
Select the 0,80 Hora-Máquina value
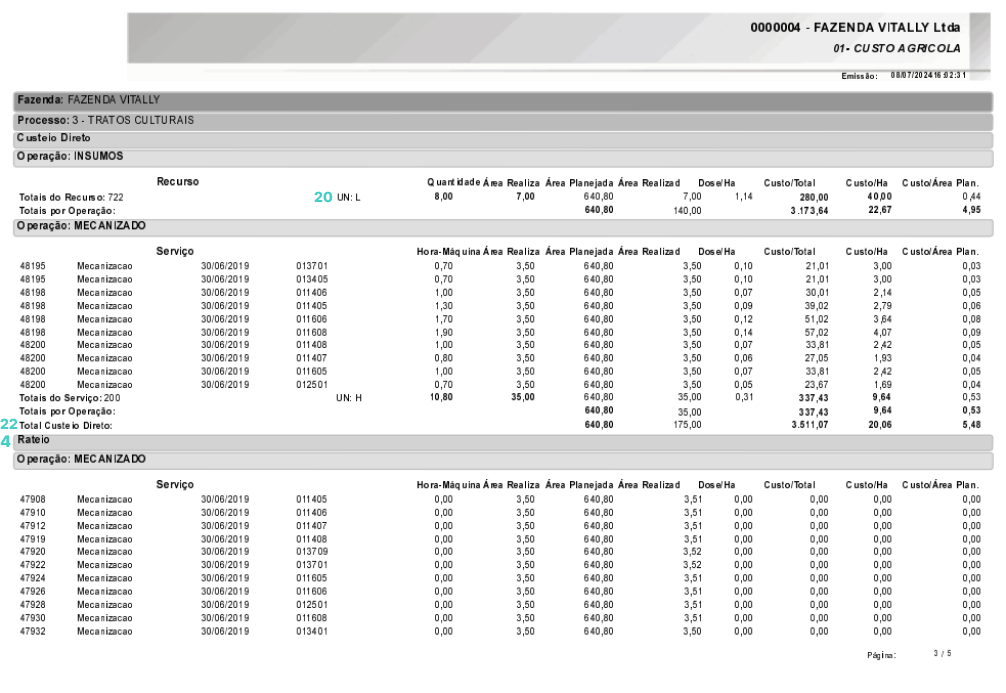(x=443, y=359)
